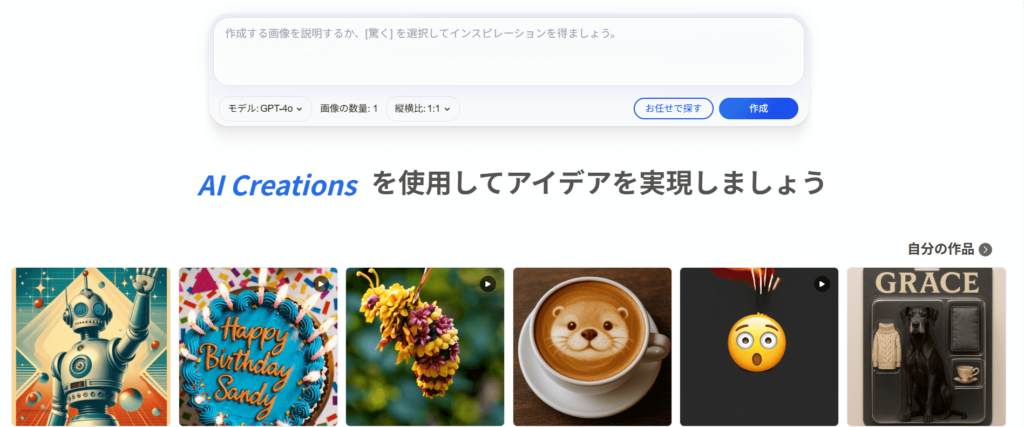Click the AI Creations heading text
Screen dimensions: 1024x427
[x=278, y=186]
